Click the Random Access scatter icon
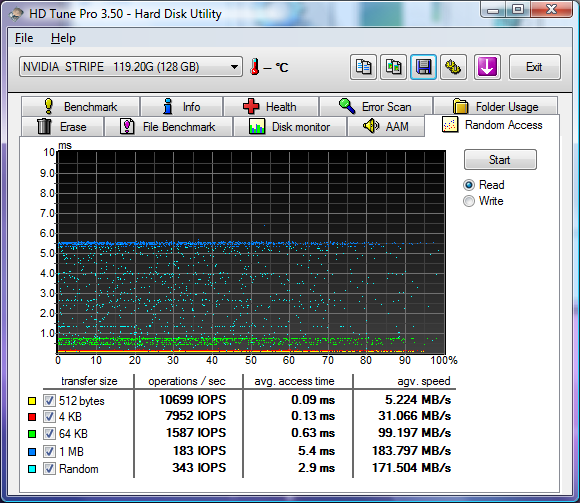580x503 pixels. (x=450, y=125)
